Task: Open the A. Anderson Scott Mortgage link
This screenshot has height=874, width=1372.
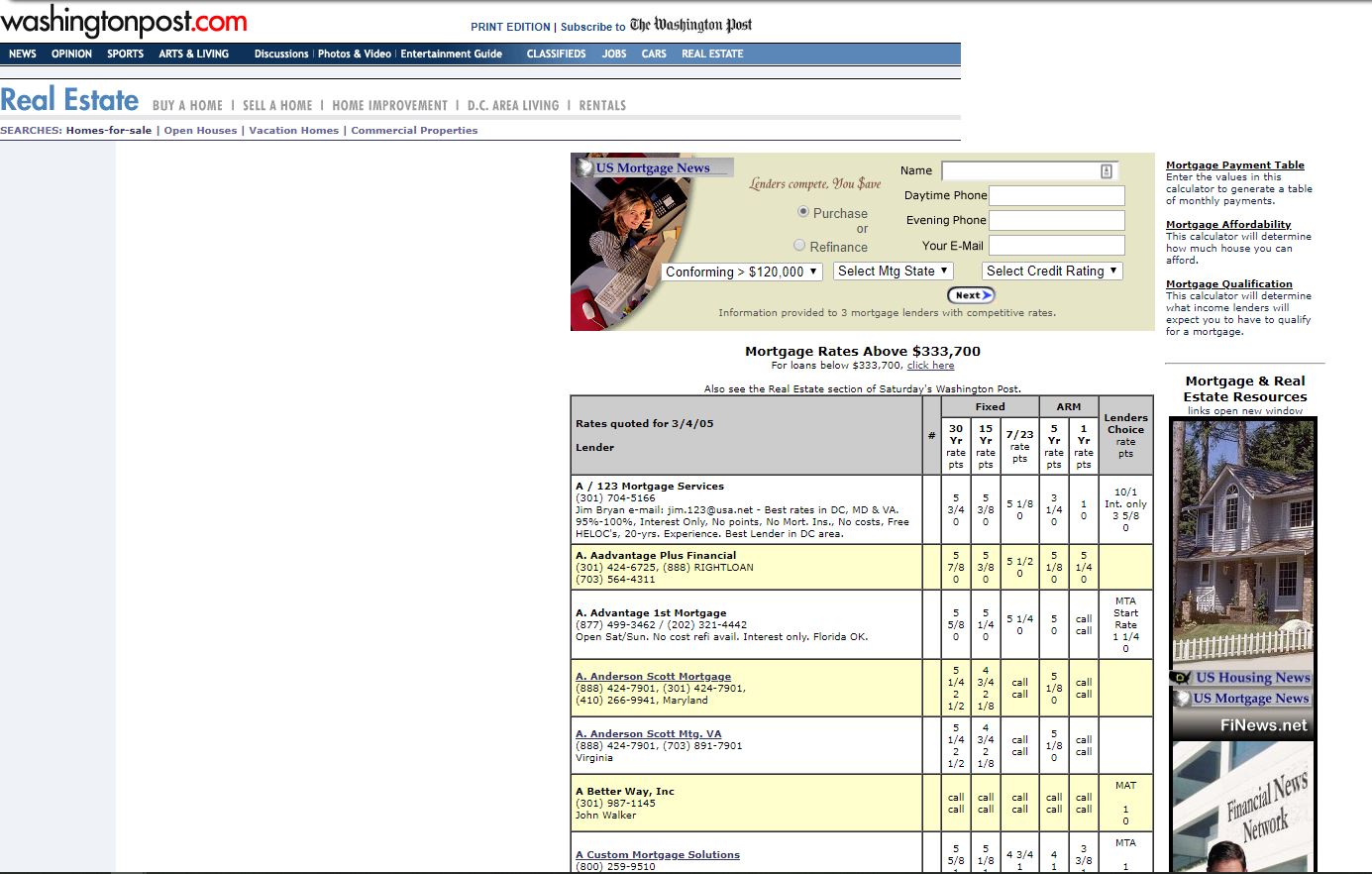Action: [x=653, y=676]
